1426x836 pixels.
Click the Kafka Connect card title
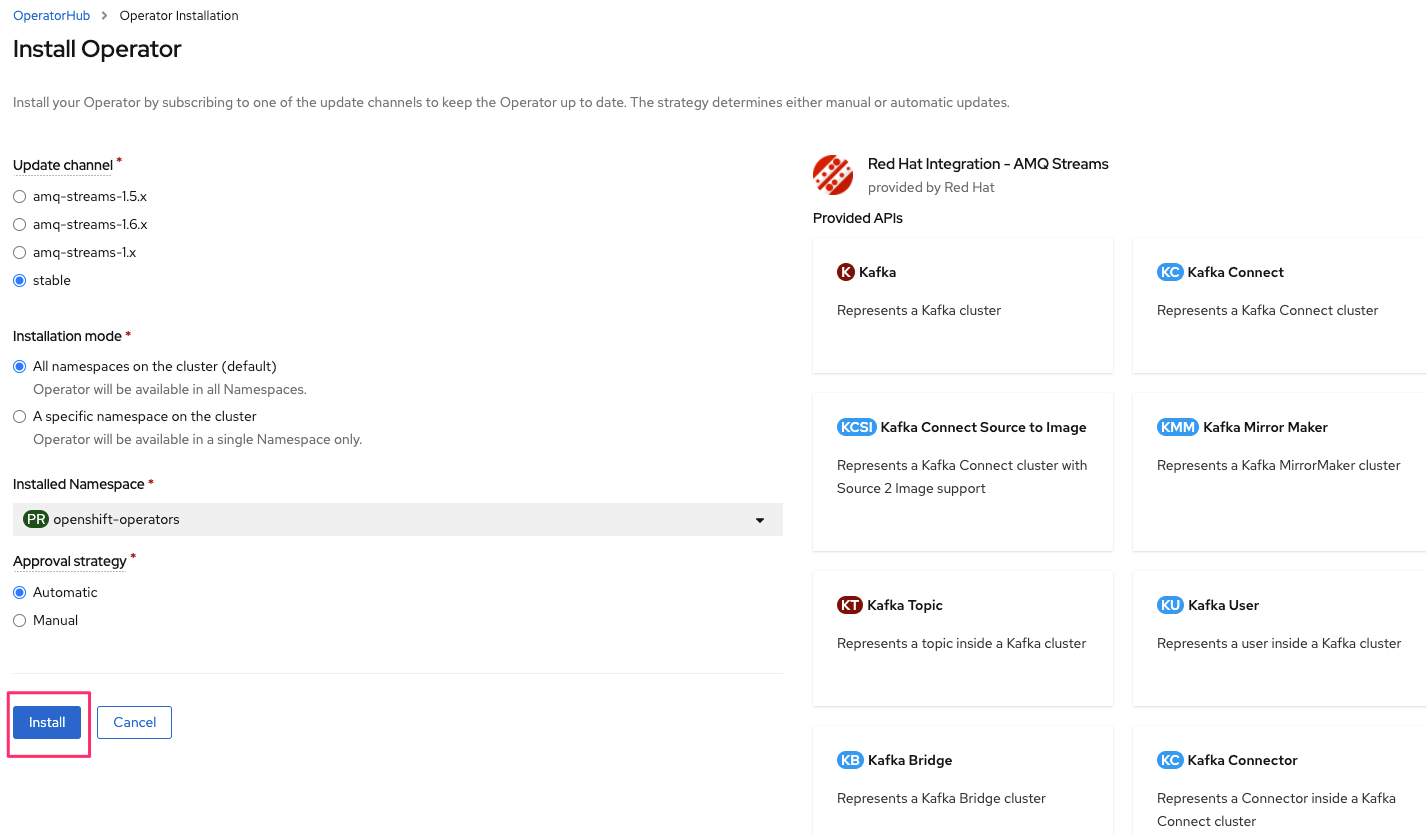coord(1236,272)
